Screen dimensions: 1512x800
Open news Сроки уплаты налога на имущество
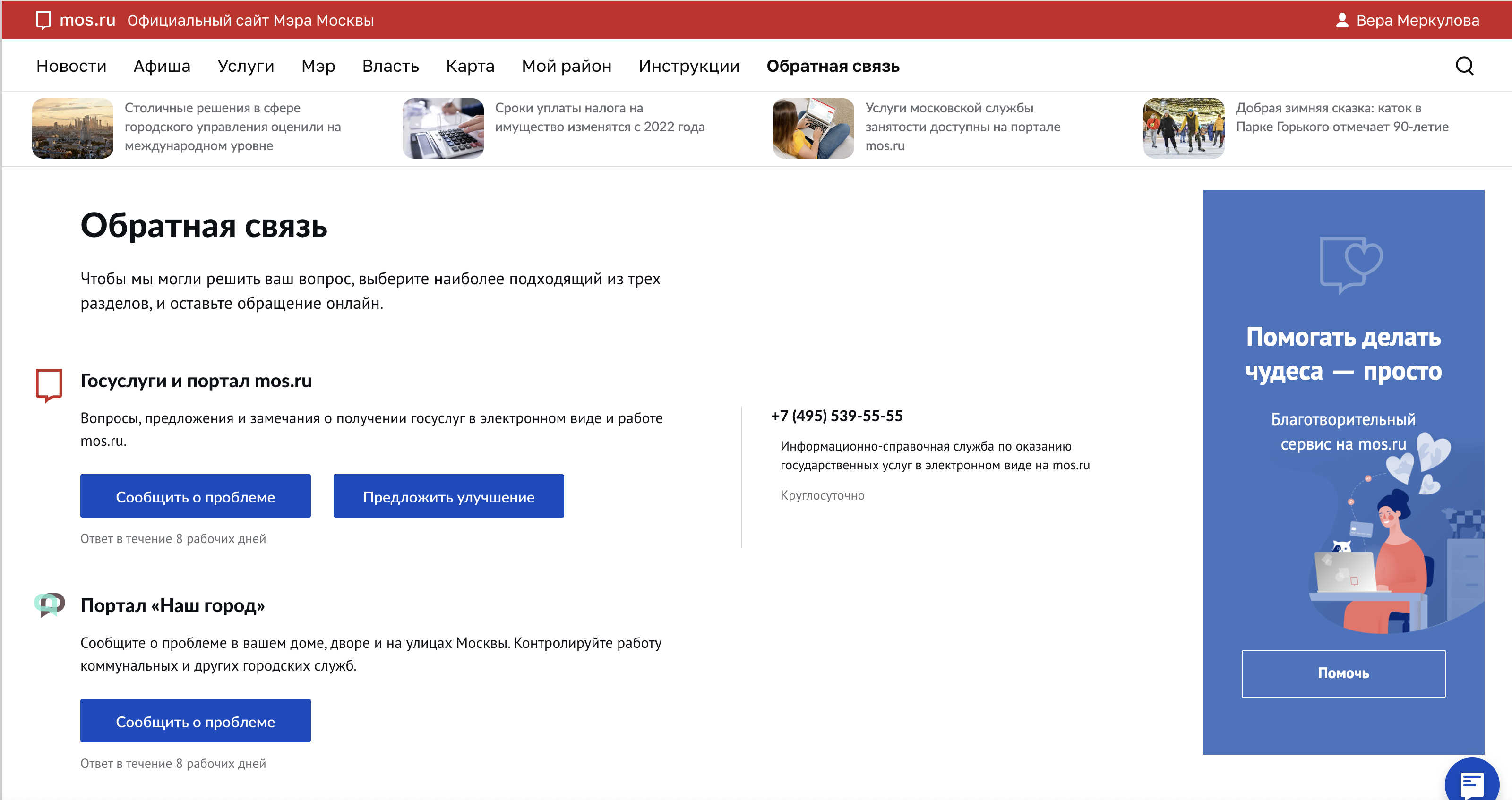tap(599, 117)
